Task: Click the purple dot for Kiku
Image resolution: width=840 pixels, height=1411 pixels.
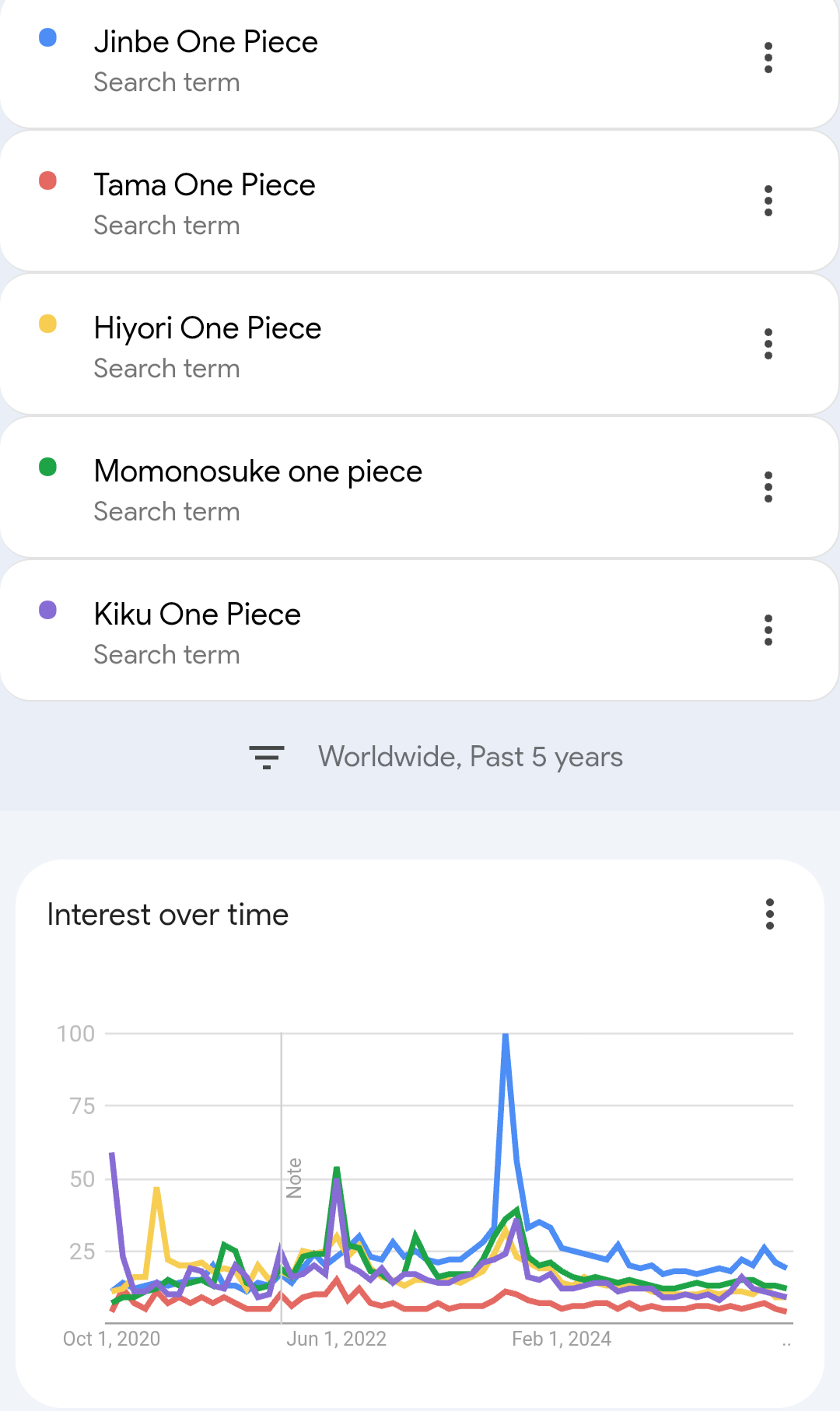Action: 47,610
